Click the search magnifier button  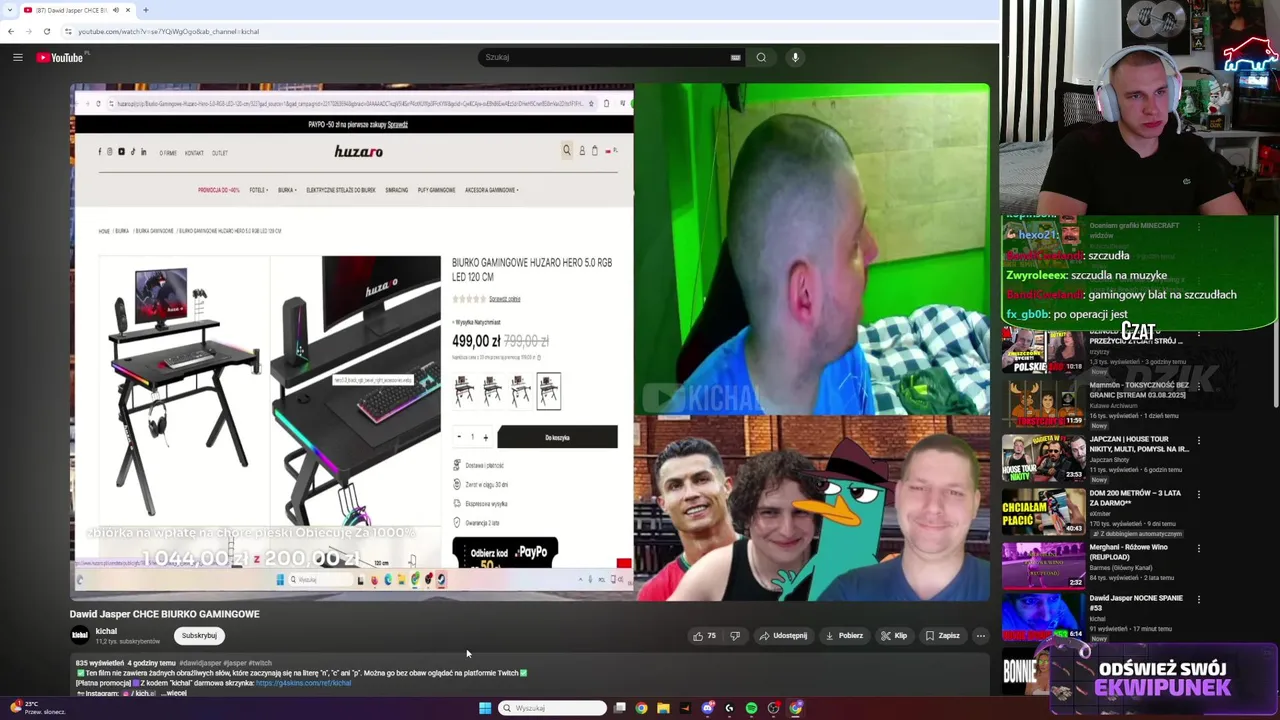coord(761,57)
